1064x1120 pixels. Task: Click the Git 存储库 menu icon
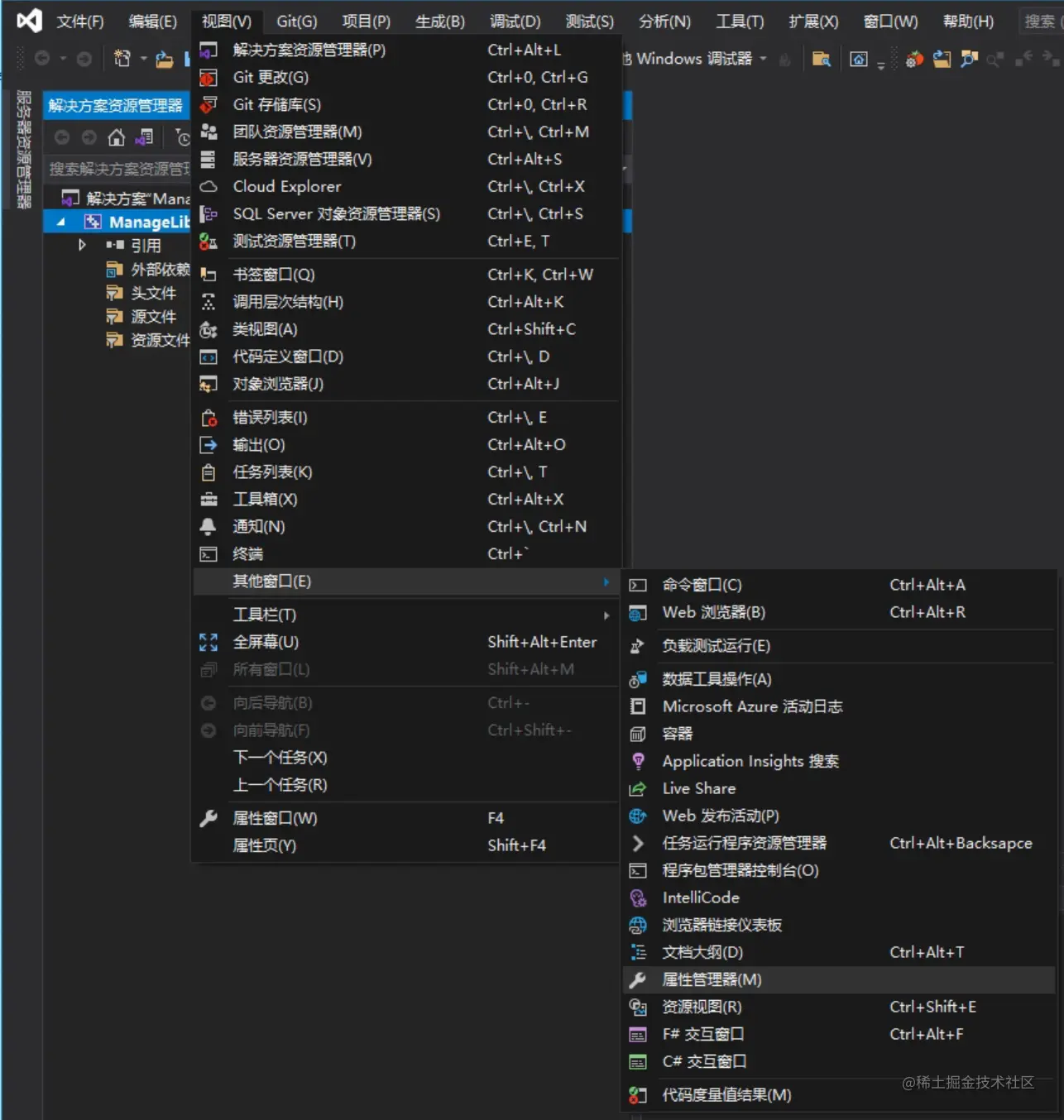tap(208, 105)
